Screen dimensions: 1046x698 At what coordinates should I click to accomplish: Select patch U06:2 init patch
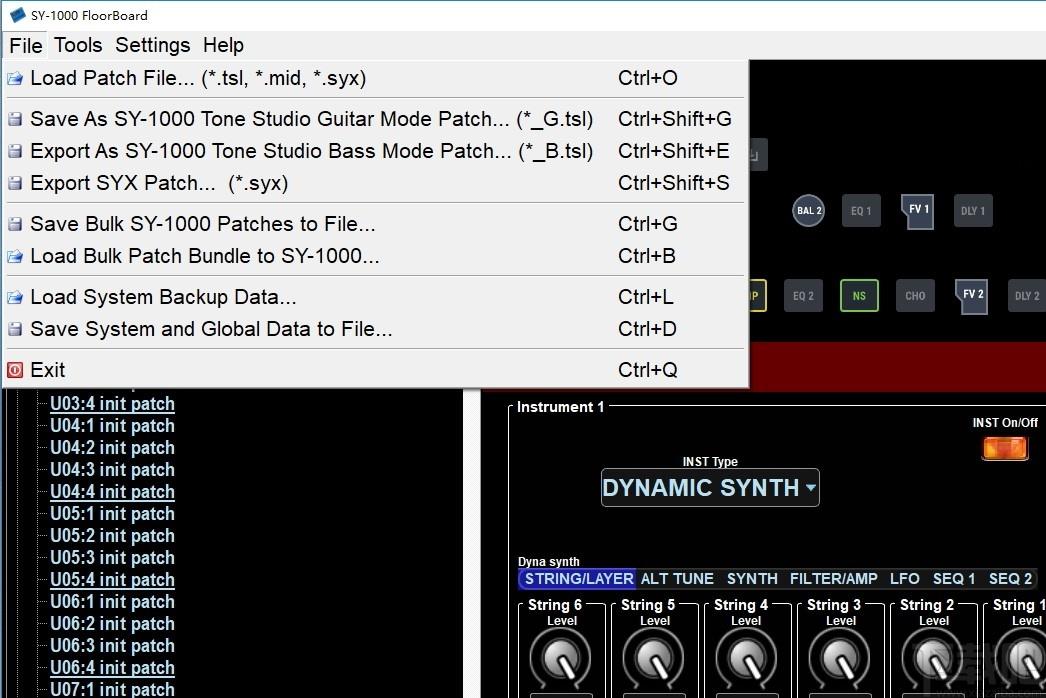(112, 624)
